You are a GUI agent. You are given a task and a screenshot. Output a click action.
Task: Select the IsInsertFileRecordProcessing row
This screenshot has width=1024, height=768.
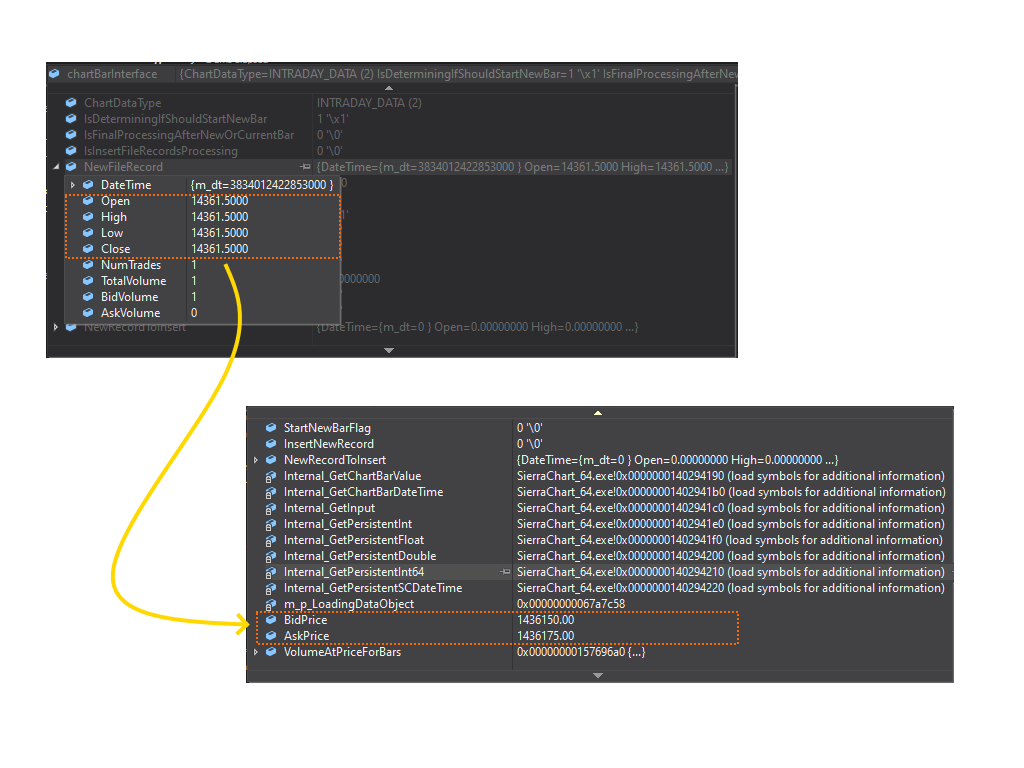[x=392, y=151]
